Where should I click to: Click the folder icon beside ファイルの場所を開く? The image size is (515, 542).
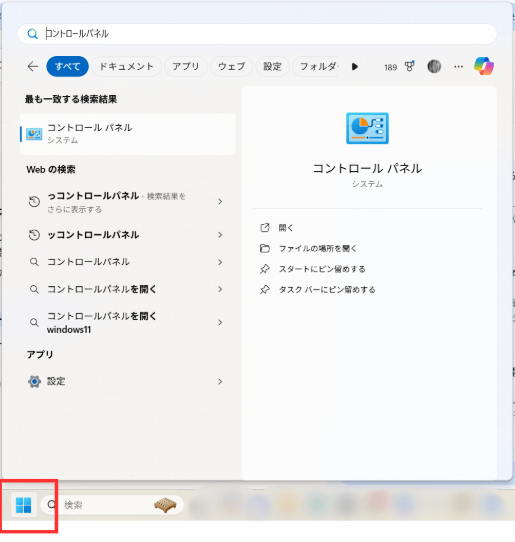[x=265, y=248]
